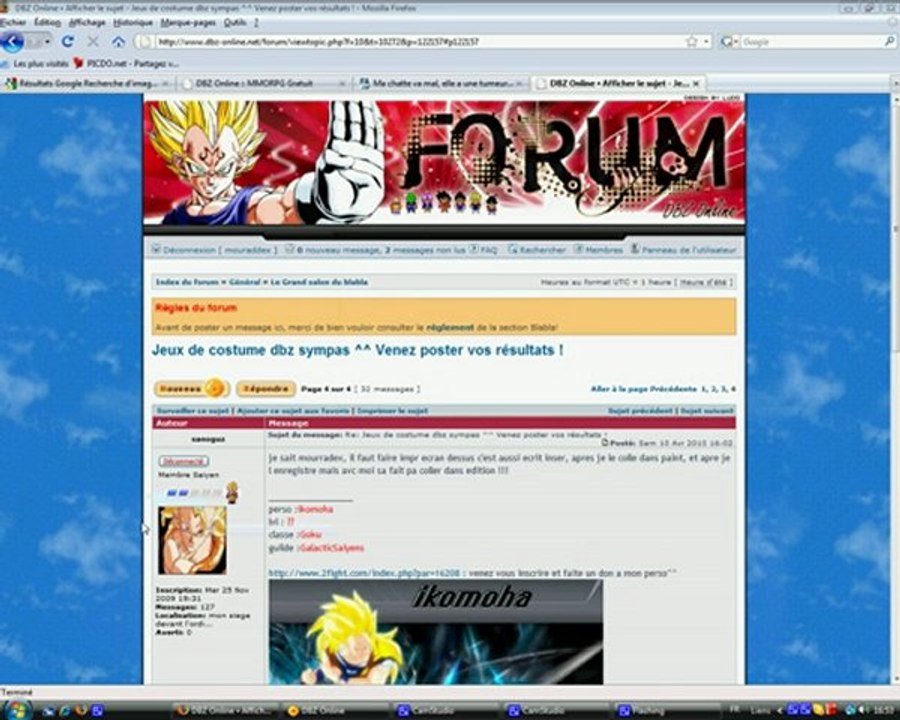This screenshot has height=720, width=900.
Task: Close the active DBZ Online Afficher le sujet tab
Action: [696, 83]
